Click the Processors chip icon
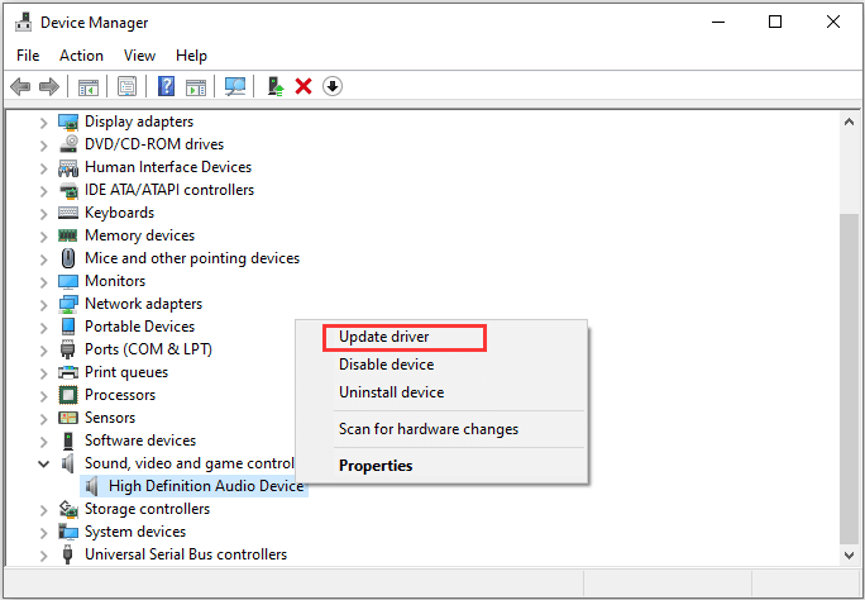This screenshot has width=865, height=600. tap(68, 395)
